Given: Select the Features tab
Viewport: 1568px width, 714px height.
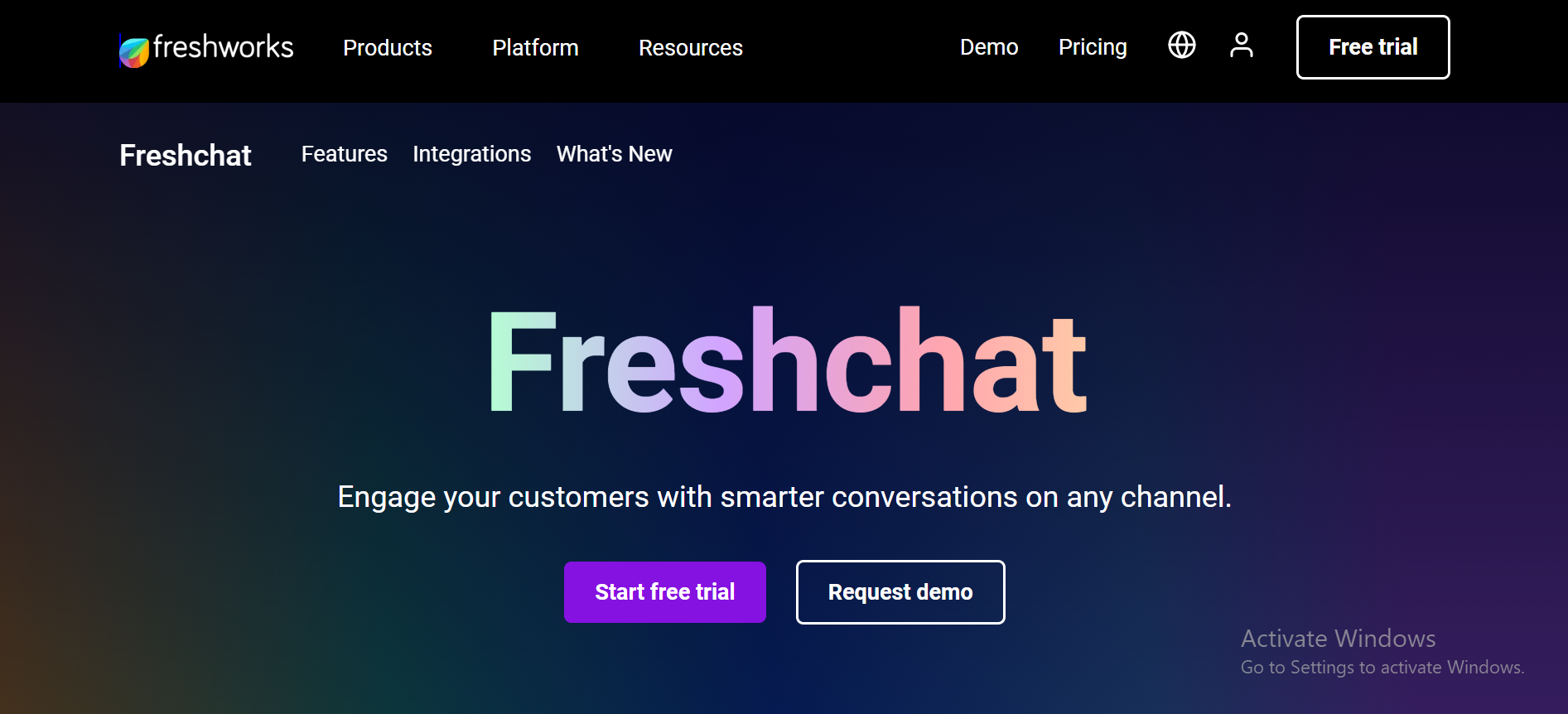Looking at the screenshot, I should click(x=344, y=154).
